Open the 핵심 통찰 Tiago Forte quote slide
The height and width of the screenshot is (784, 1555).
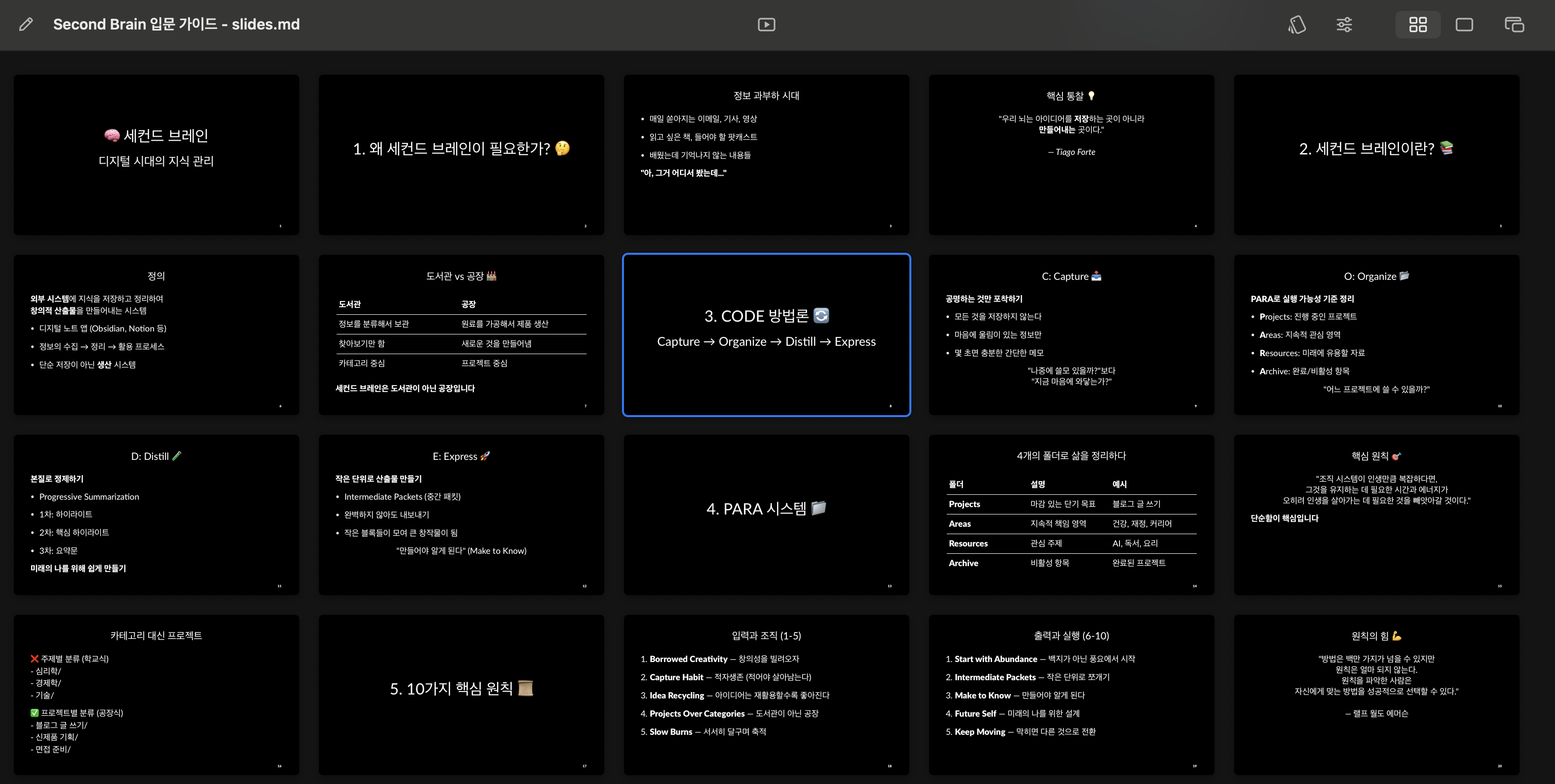tap(1071, 154)
